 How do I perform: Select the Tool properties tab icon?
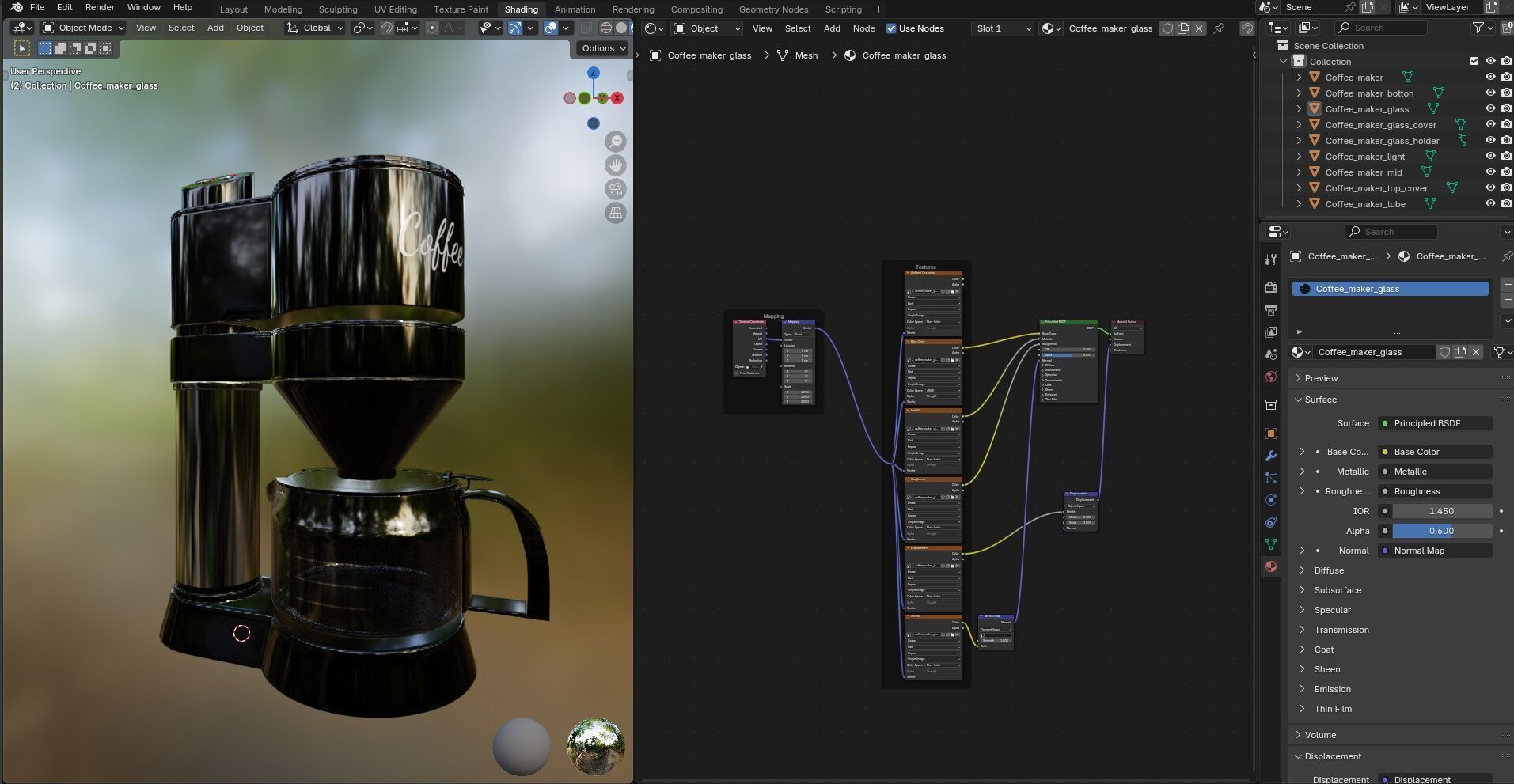pos(1271,259)
